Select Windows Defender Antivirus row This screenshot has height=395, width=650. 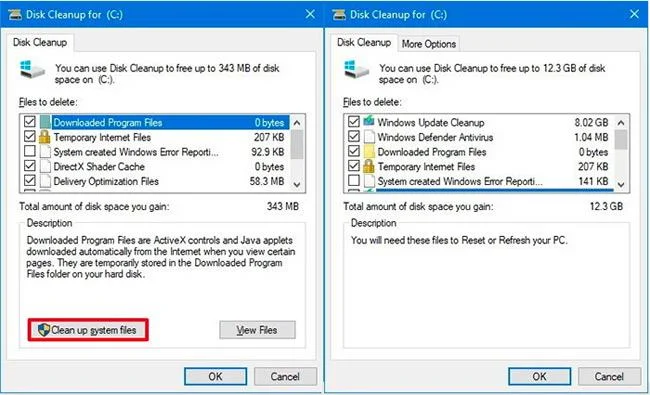coord(479,137)
